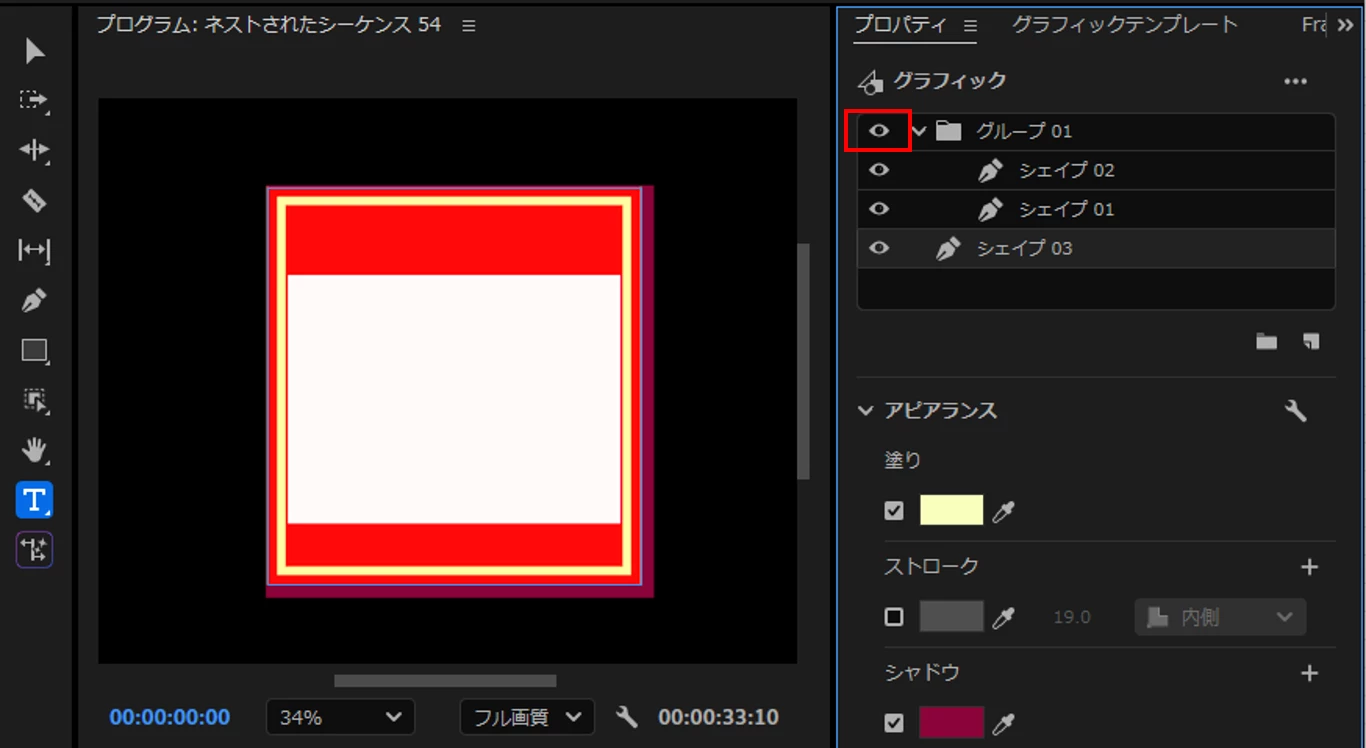Select the Remix selection tool
Image resolution: width=1366 pixels, height=748 pixels.
(x=34, y=401)
